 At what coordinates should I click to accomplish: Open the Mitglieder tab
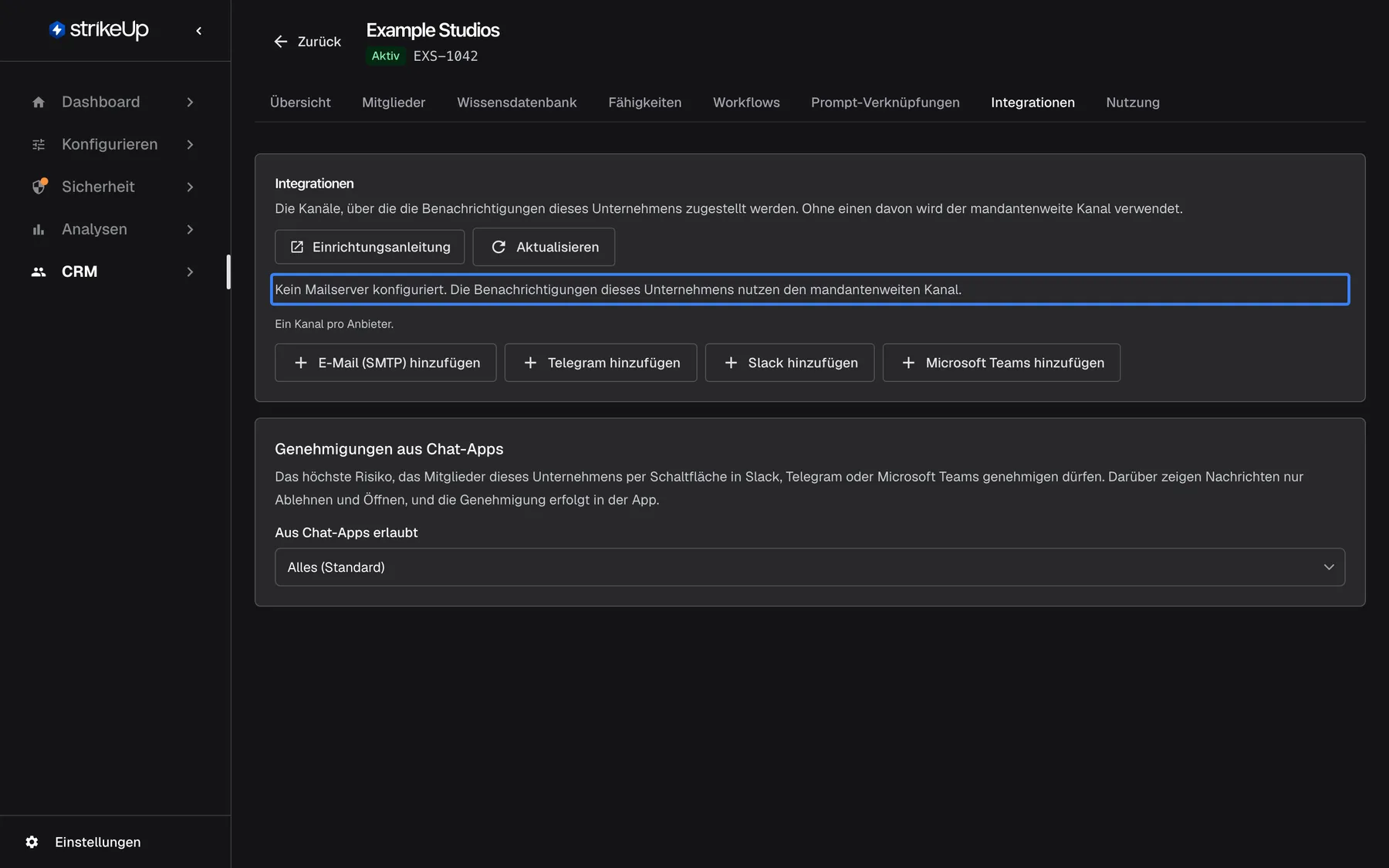click(x=394, y=103)
